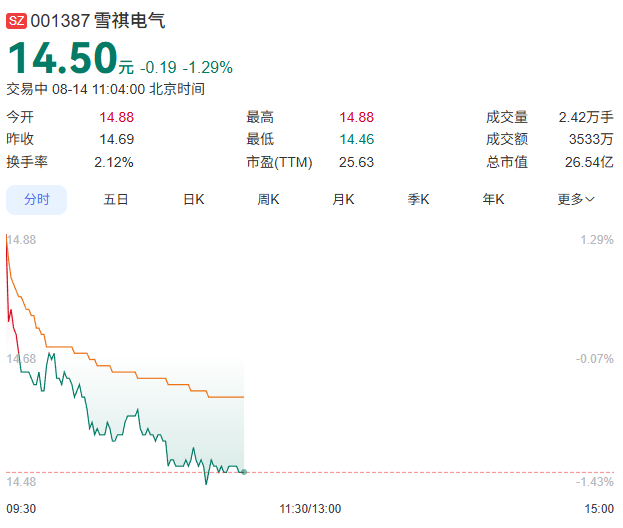This screenshot has height=528, width=623.
Task: Click the red SZ exchange badge
Action: coord(16,21)
